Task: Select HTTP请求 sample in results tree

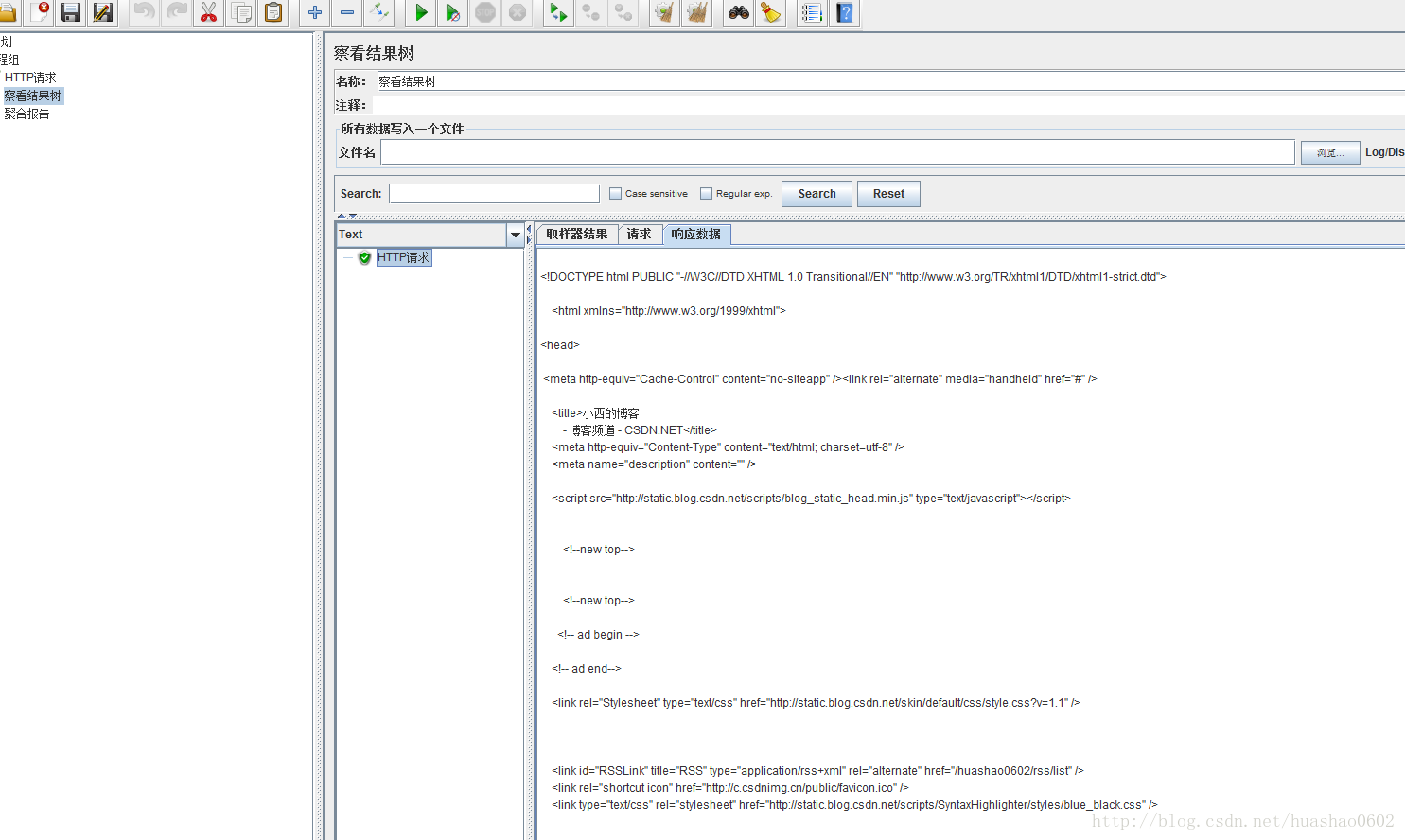Action: (404, 257)
